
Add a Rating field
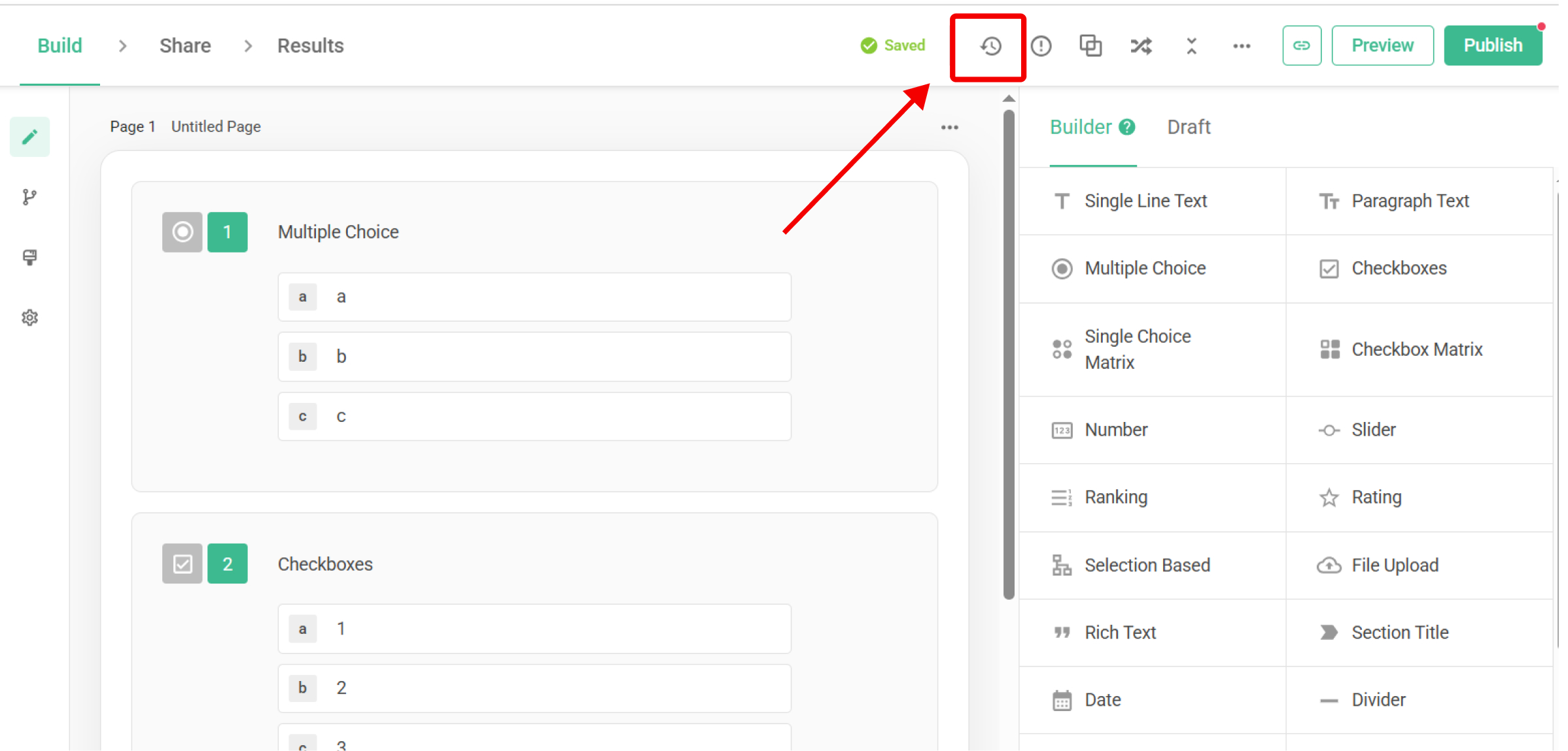click(1419, 497)
